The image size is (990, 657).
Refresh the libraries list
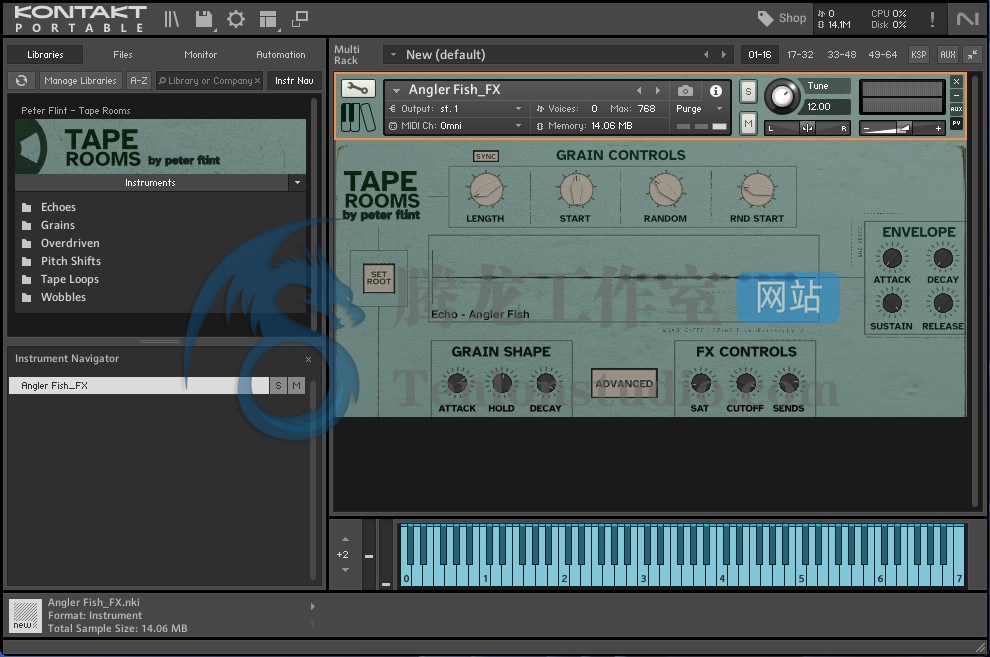point(21,80)
